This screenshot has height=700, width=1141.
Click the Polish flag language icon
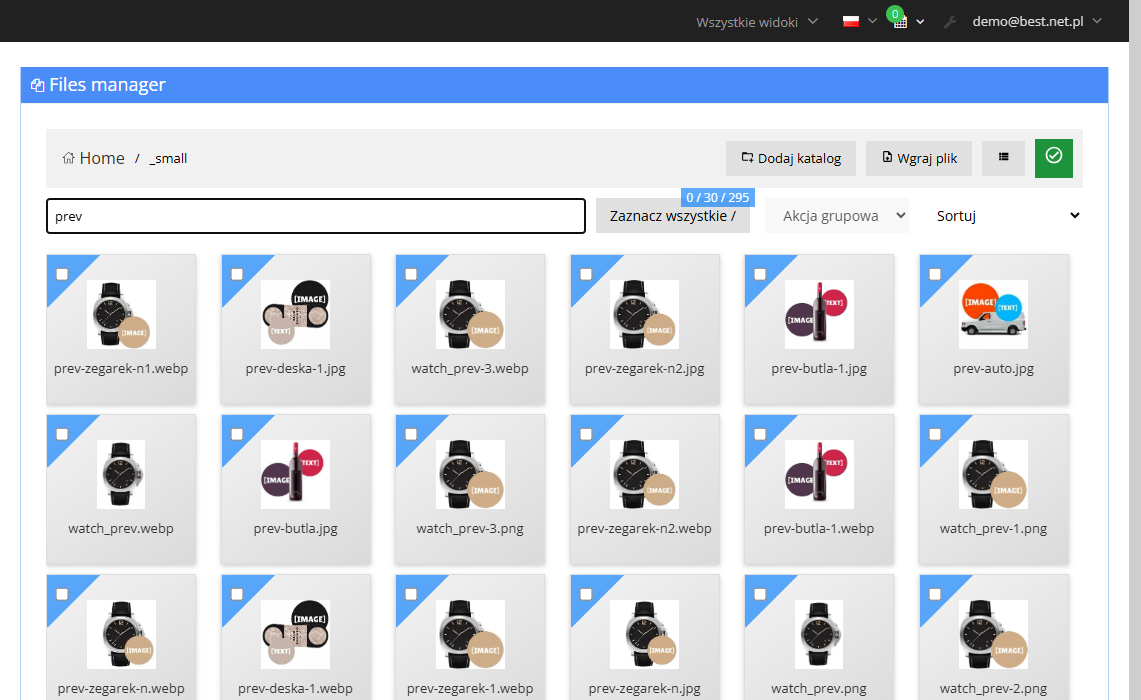(x=851, y=21)
